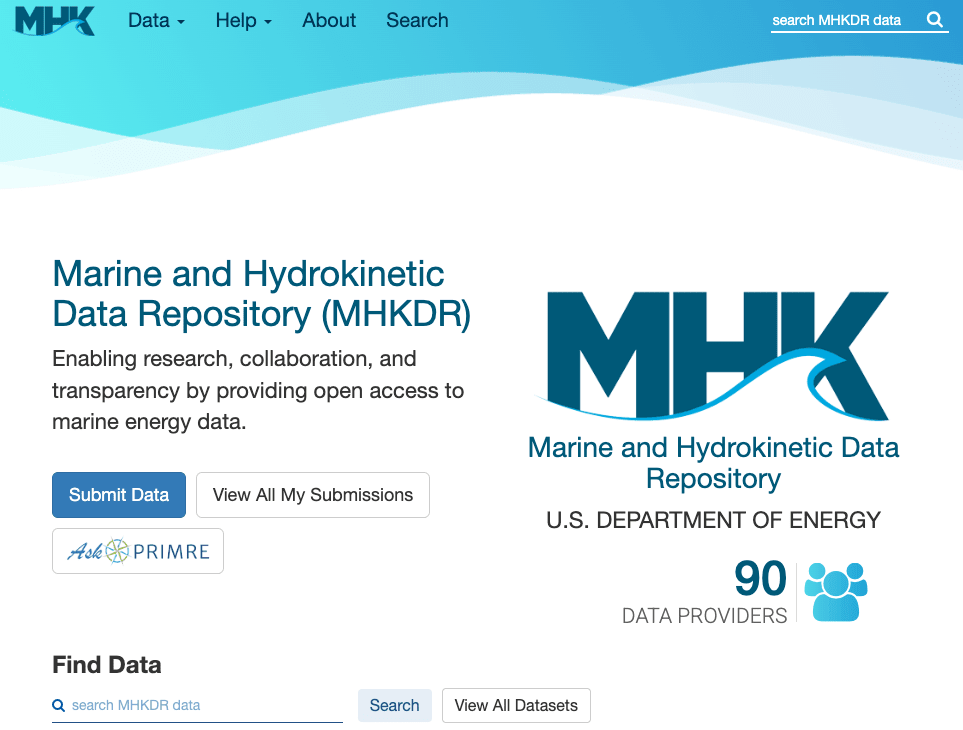Click the Search button under Find Data
963x730 pixels.
click(x=394, y=705)
